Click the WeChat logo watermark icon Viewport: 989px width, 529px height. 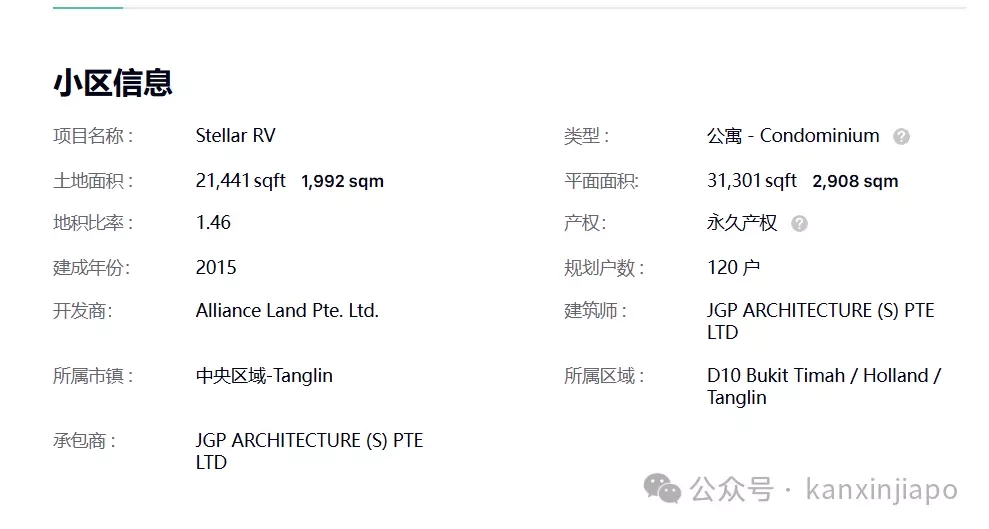662,489
